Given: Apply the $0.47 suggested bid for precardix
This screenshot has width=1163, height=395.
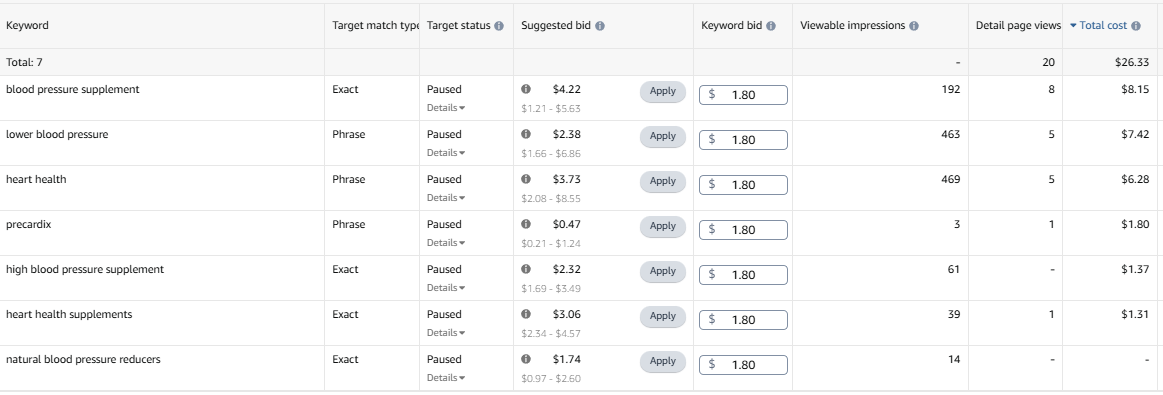Looking at the screenshot, I should (x=662, y=227).
